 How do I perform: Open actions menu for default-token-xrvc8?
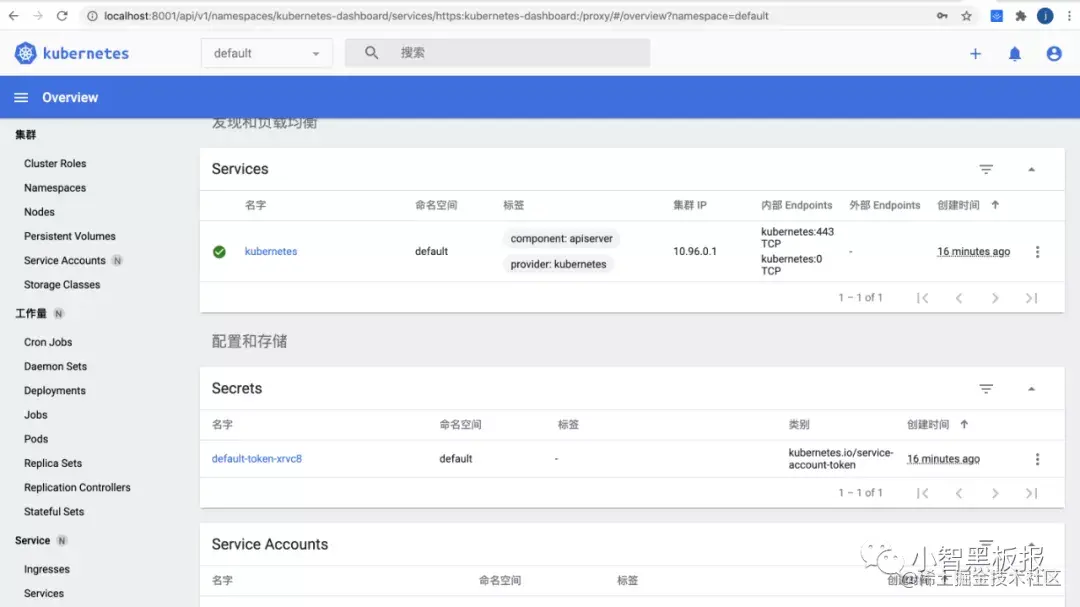[1037, 459]
